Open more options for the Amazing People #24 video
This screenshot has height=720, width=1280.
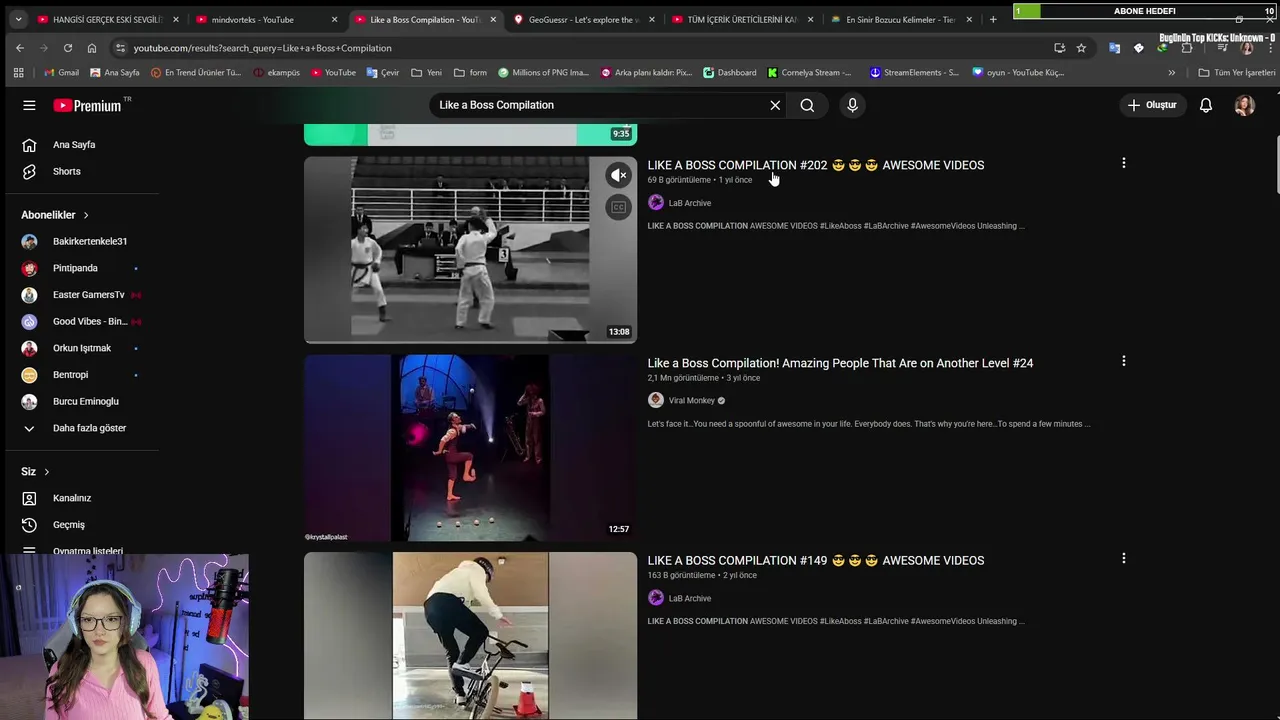tap(1123, 361)
